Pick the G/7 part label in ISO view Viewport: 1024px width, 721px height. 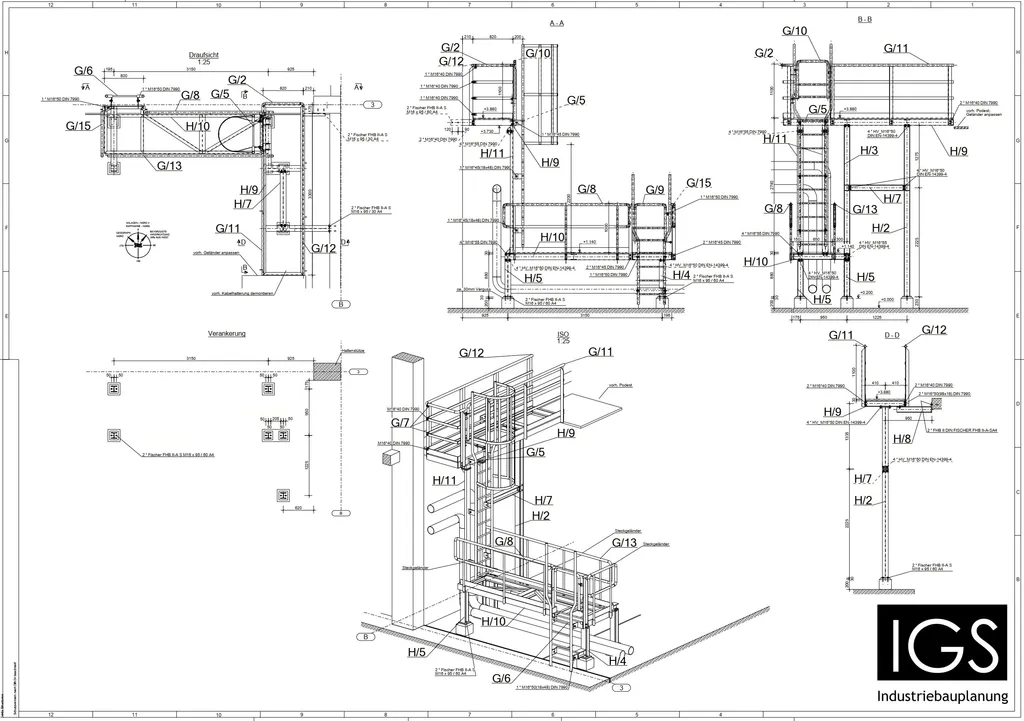click(x=400, y=423)
